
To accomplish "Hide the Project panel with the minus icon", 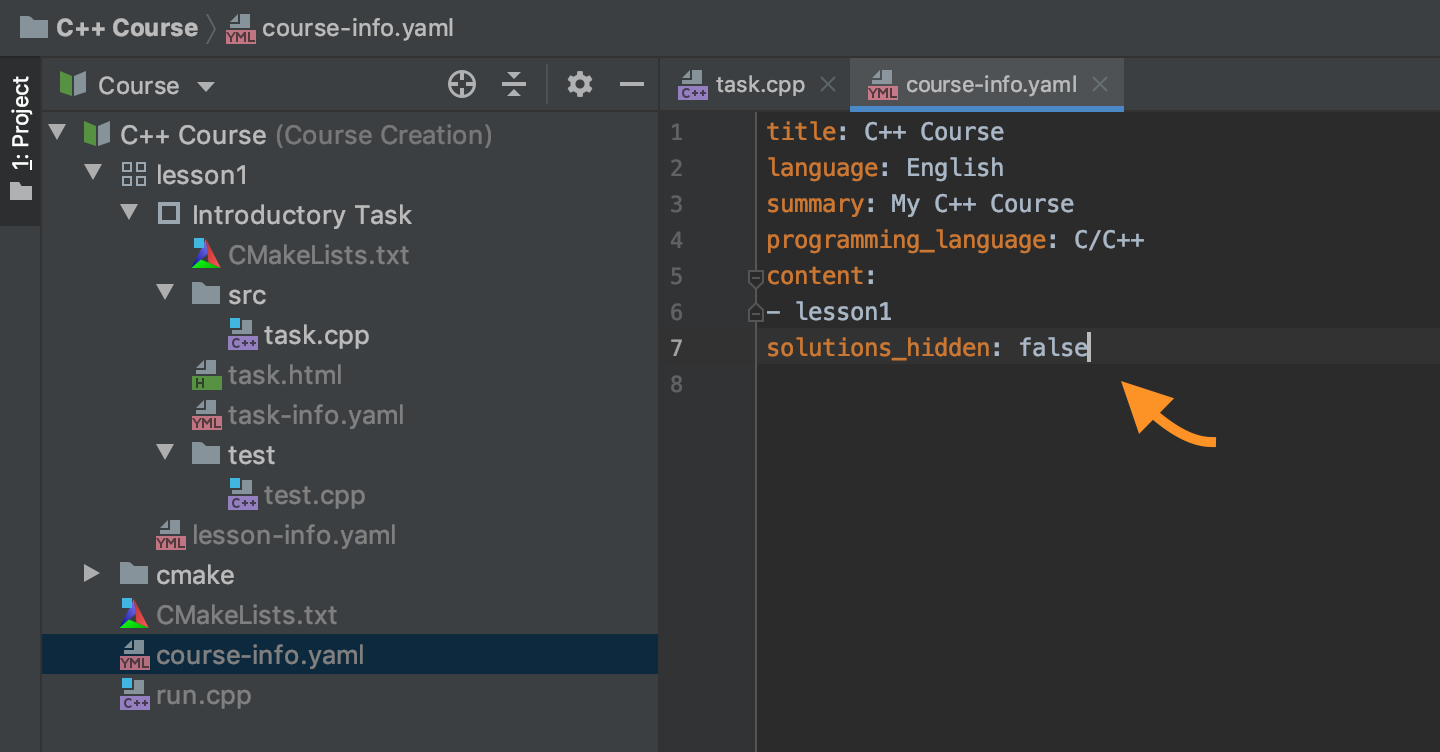I will [632, 84].
